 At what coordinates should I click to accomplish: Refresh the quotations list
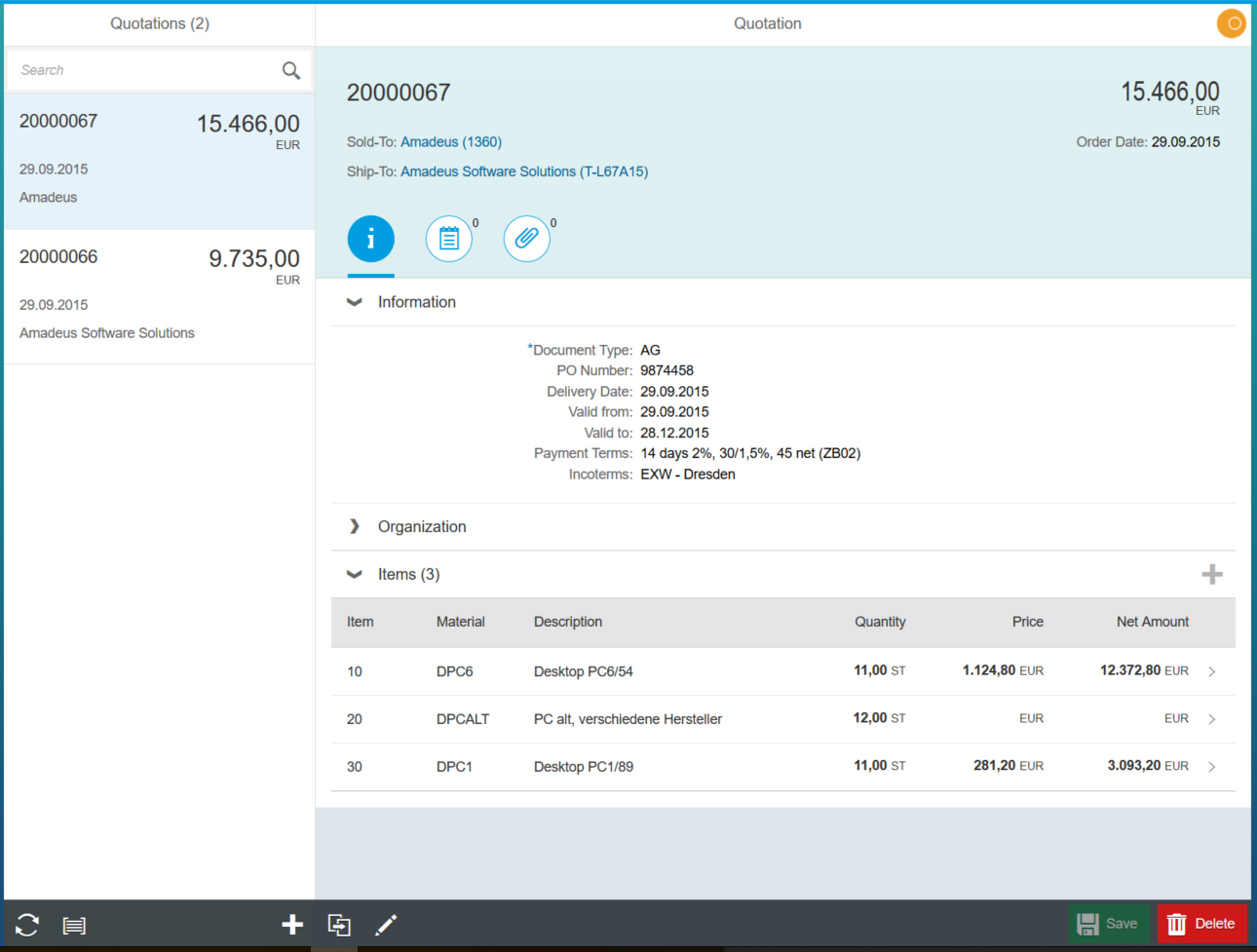[x=26, y=925]
